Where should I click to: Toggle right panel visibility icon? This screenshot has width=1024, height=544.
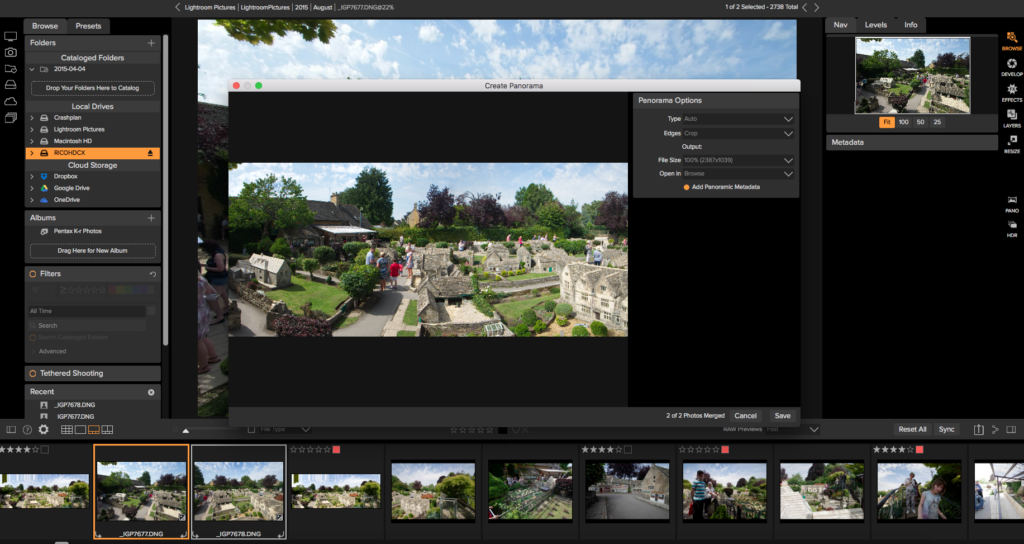[x=1011, y=430]
